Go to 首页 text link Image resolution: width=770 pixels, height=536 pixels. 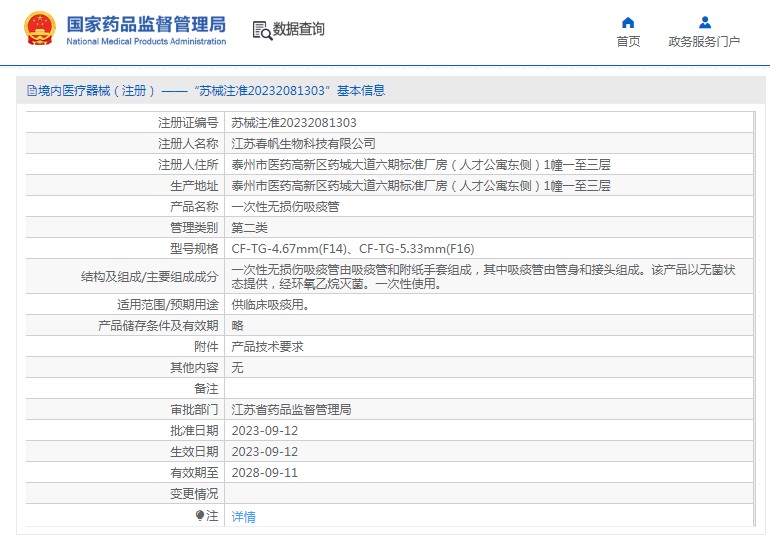629,42
